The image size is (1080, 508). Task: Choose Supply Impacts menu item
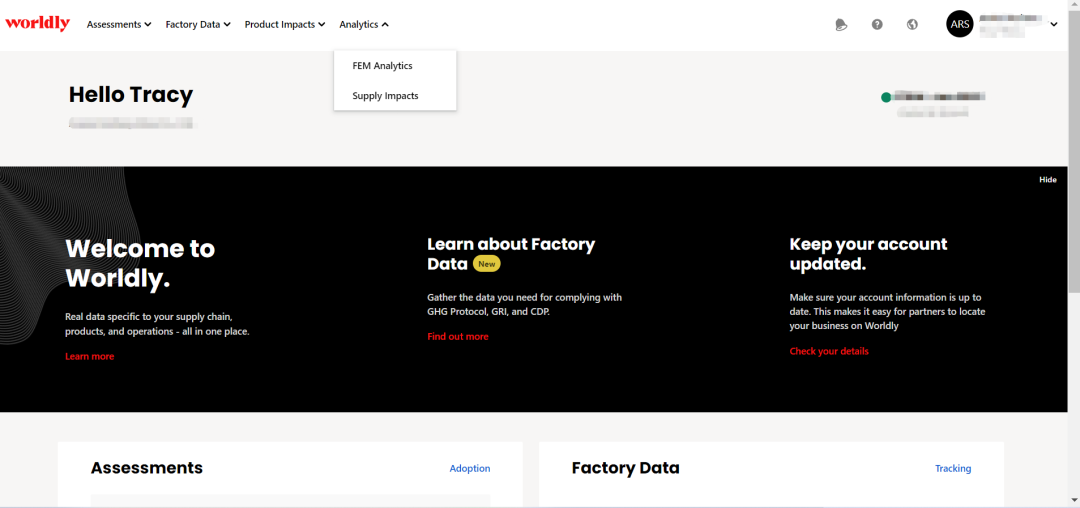(x=385, y=96)
